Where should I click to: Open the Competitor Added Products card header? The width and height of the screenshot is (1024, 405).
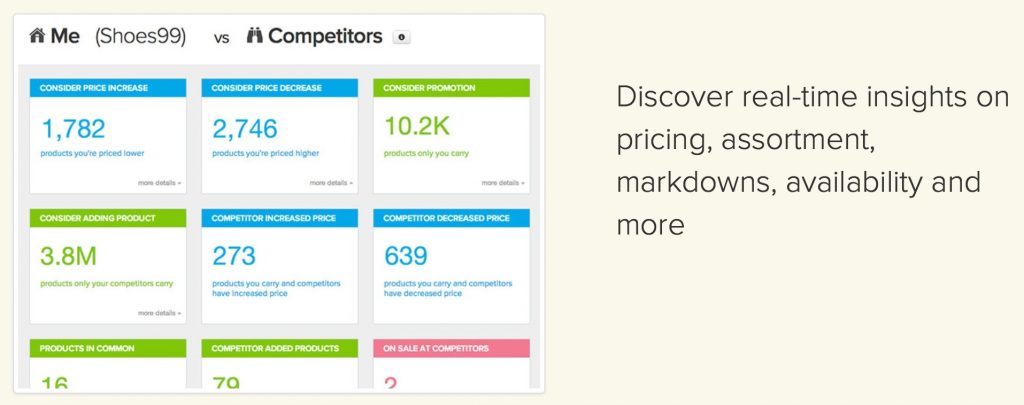280,348
